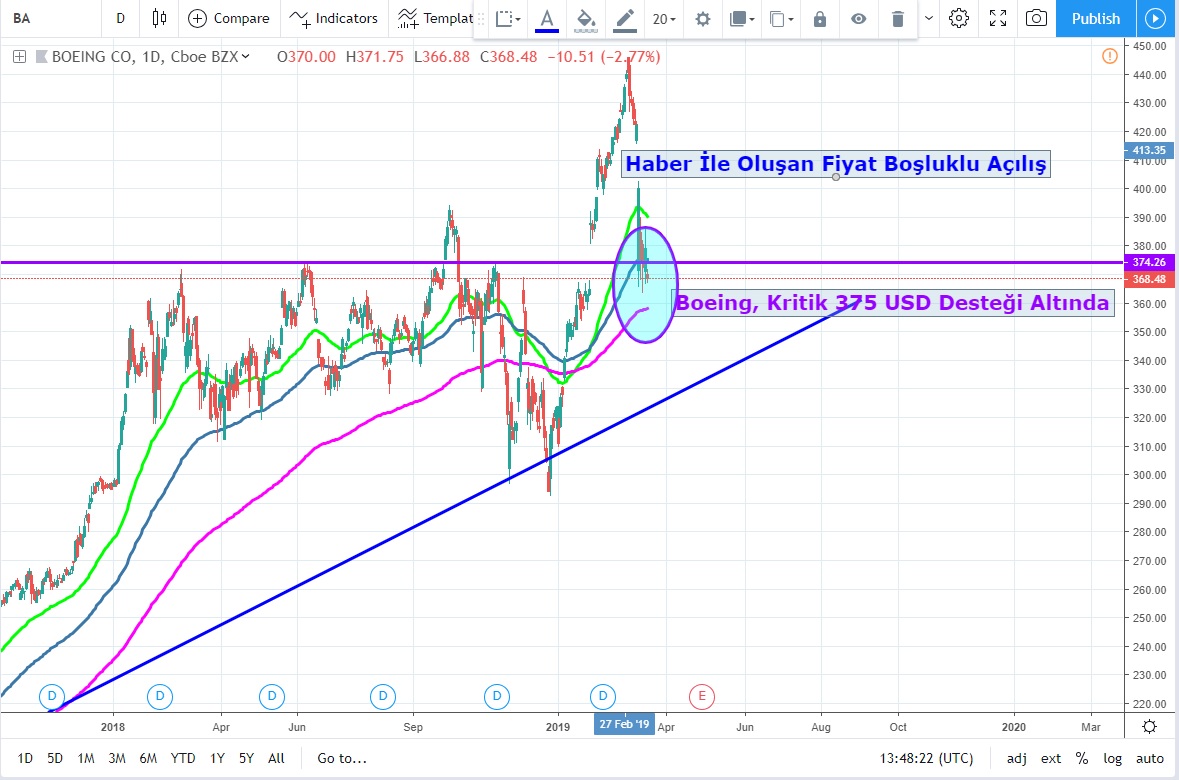Select the 6M time range
The image size is (1179, 780).
(x=148, y=758)
